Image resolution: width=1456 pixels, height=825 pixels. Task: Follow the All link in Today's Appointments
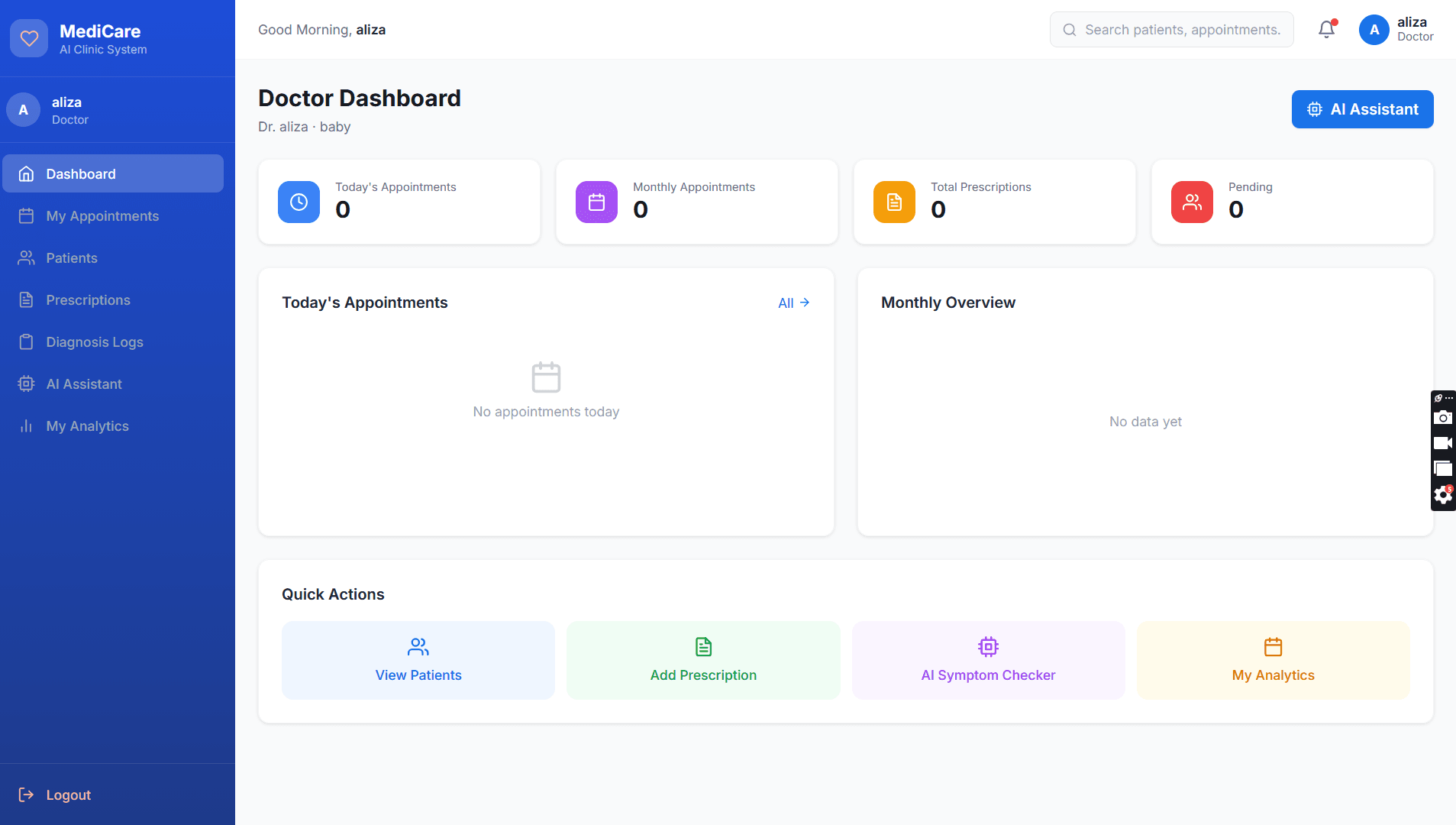click(x=794, y=302)
